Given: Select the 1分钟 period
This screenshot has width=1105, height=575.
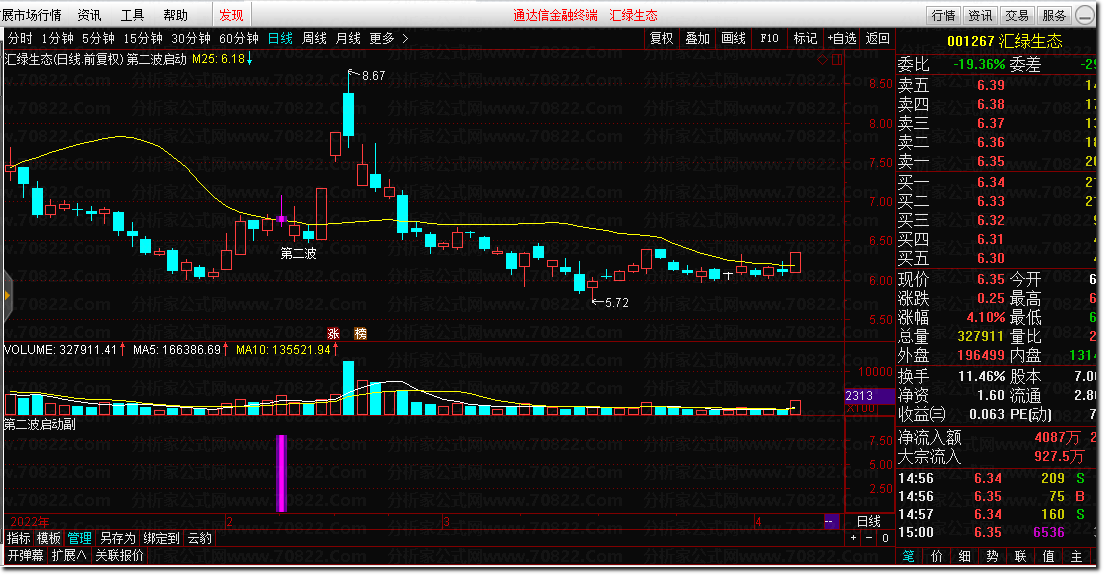Looking at the screenshot, I should pyautogui.click(x=57, y=38).
